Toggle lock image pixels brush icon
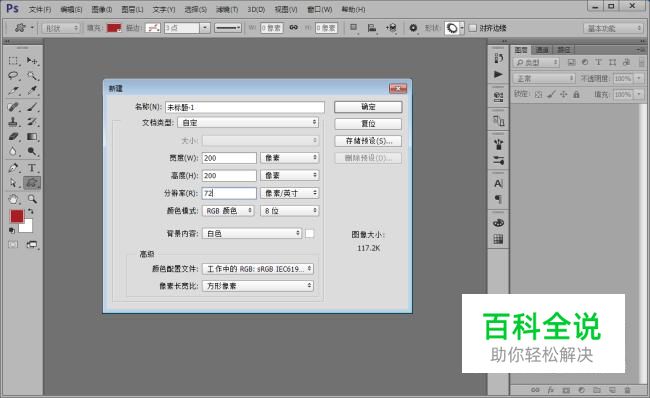 point(551,95)
